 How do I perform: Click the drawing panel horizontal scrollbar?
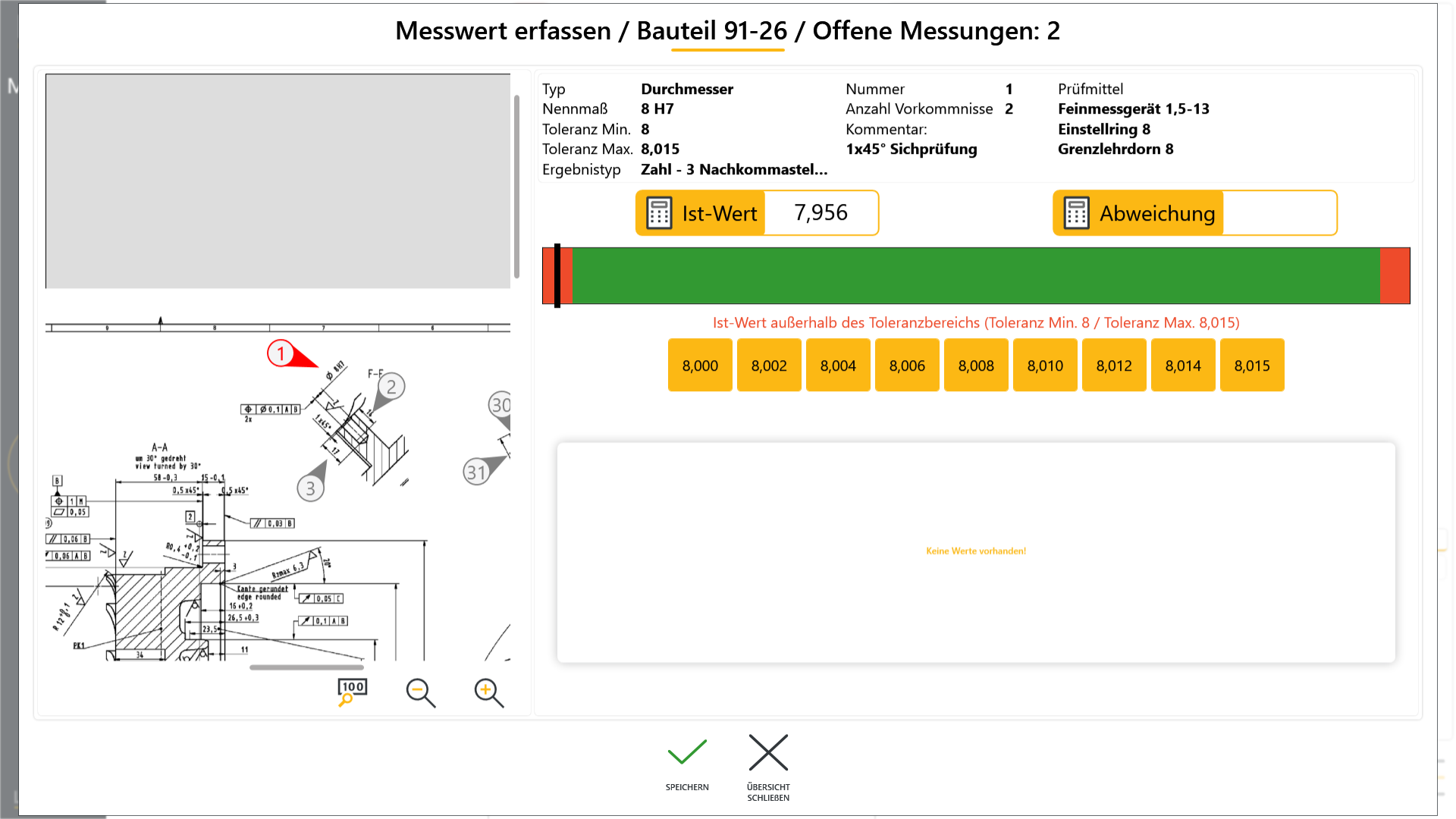click(306, 667)
